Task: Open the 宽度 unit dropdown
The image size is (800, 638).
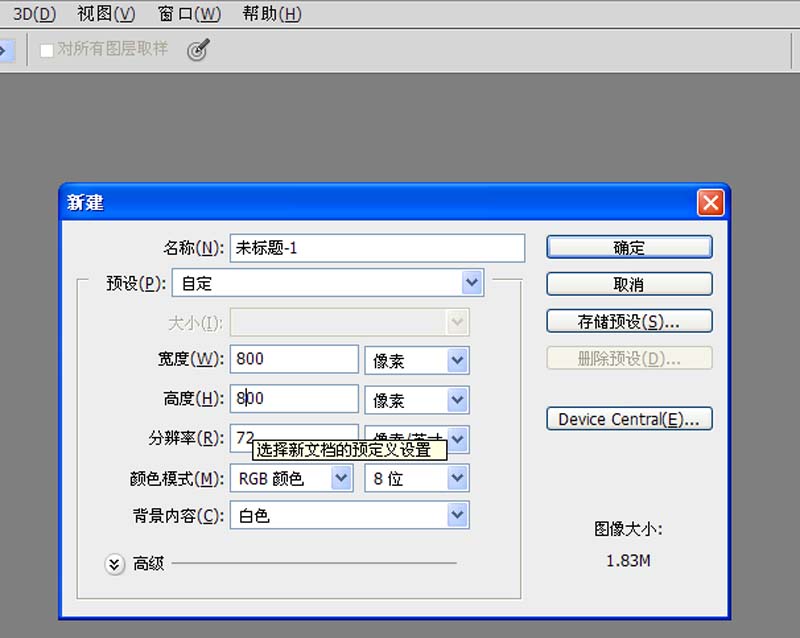Action: click(417, 360)
